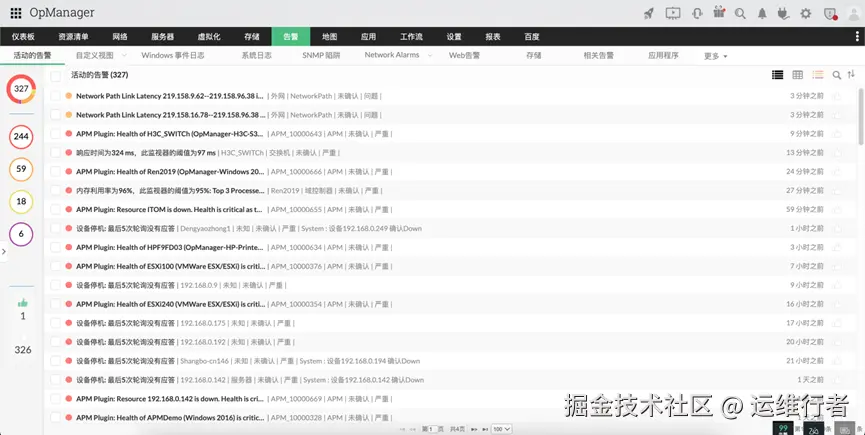Switch to Windows 事件日志 tab
The height and width of the screenshot is (435, 865).
point(173,55)
